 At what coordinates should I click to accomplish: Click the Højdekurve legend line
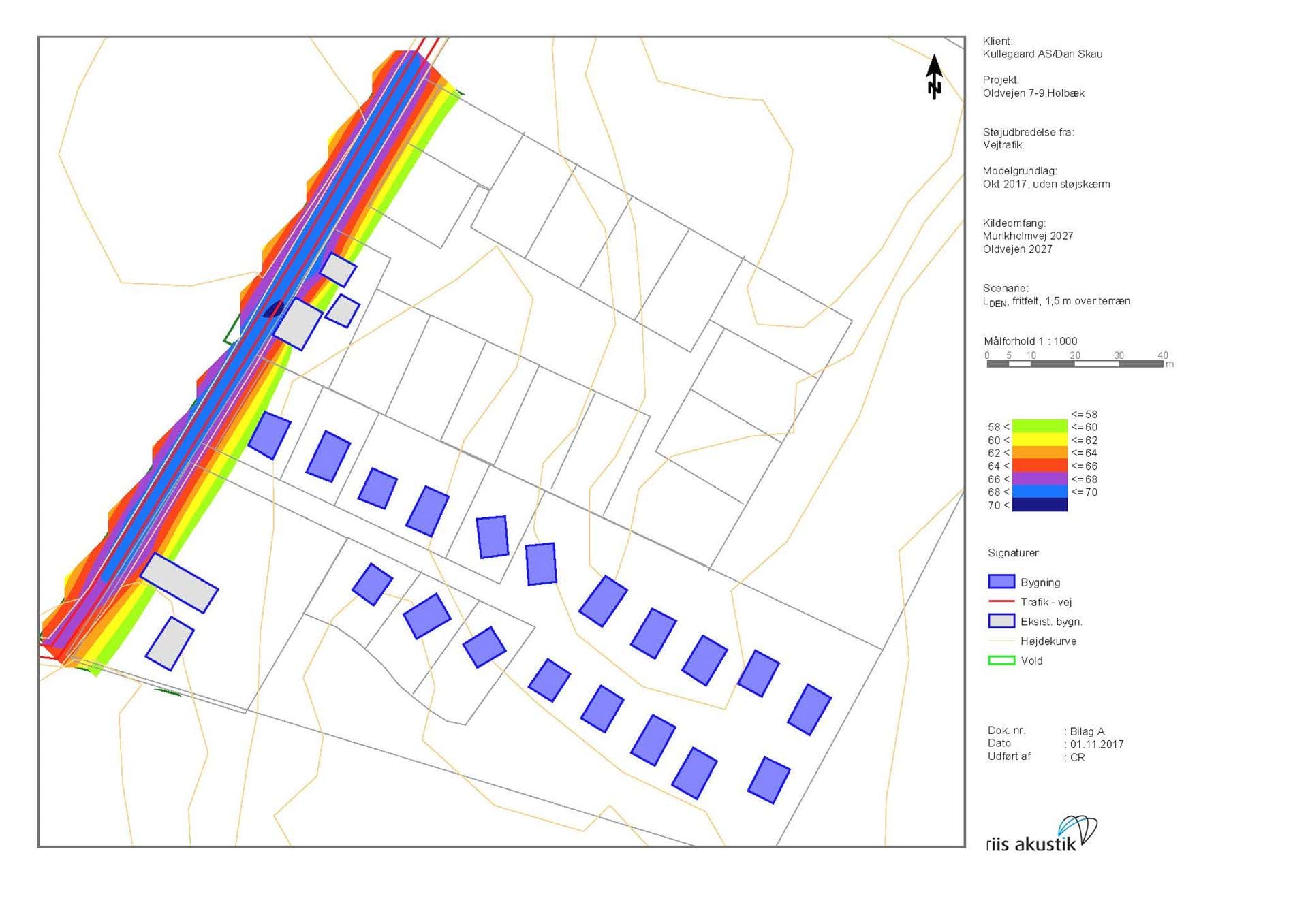[x=1001, y=641]
